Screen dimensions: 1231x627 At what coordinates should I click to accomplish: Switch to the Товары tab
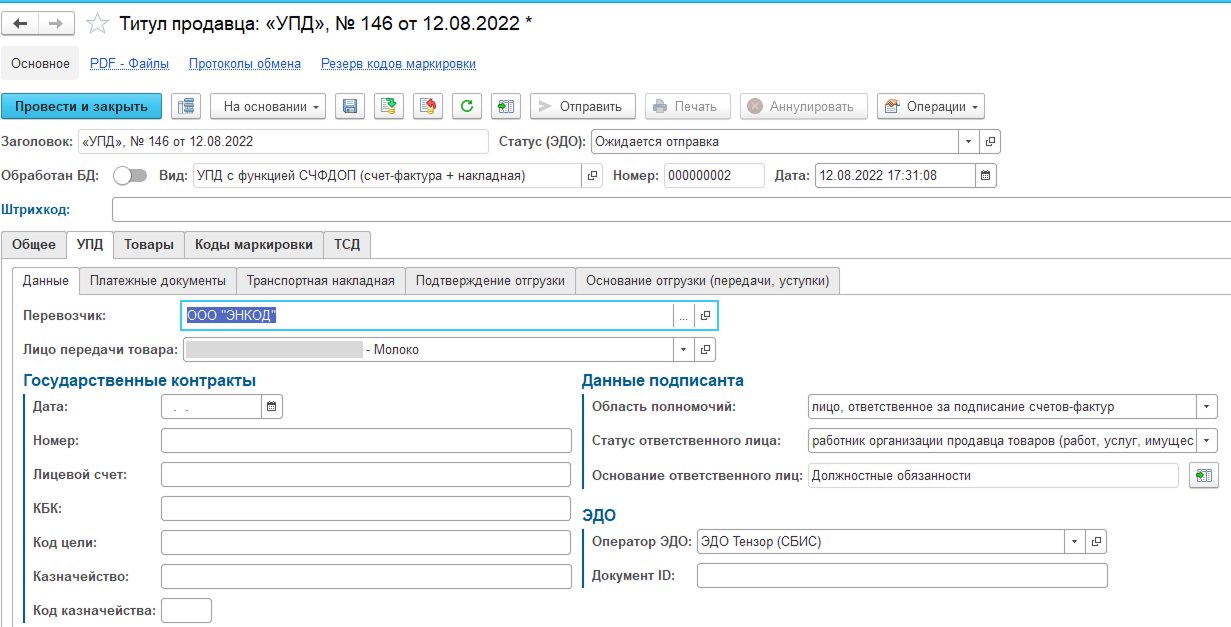(x=148, y=244)
